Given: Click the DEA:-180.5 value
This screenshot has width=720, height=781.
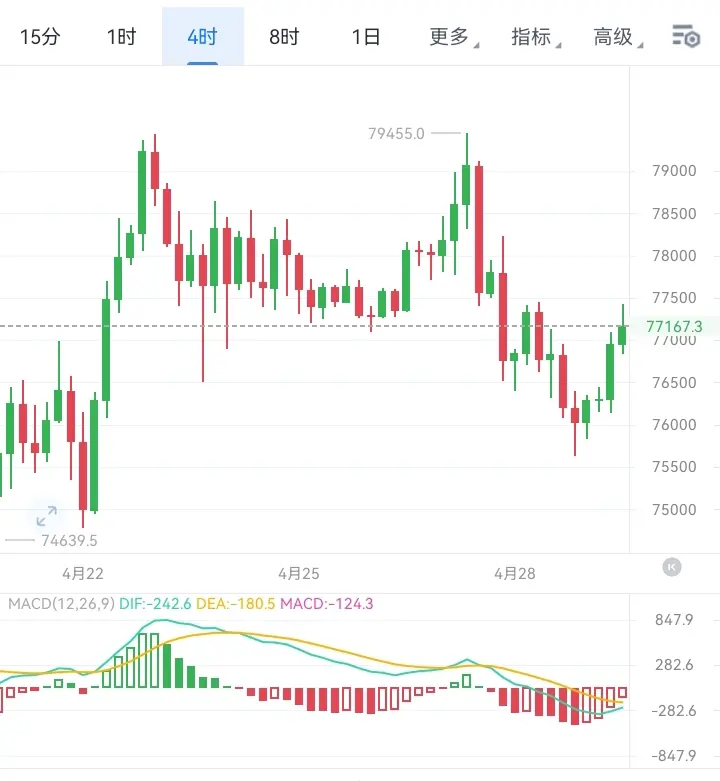Looking at the screenshot, I should pyautogui.click(x=236, y=604).
